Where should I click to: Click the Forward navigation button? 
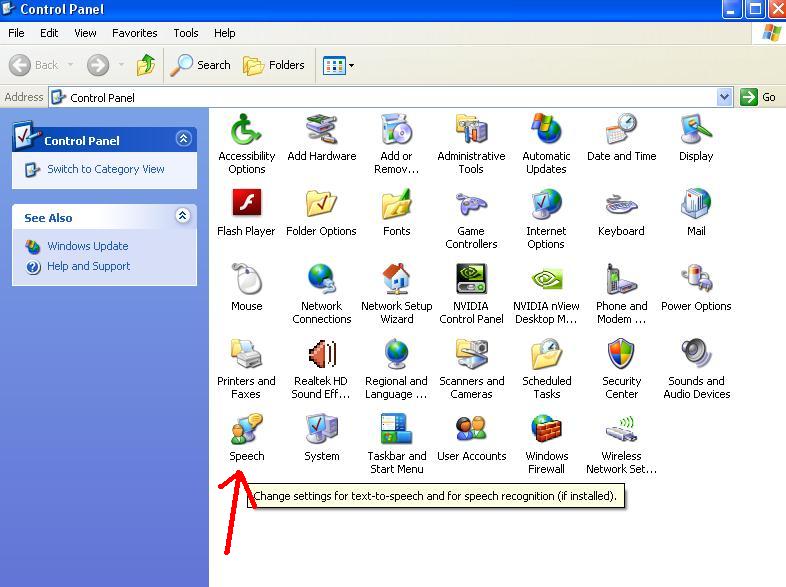[98, 65]
